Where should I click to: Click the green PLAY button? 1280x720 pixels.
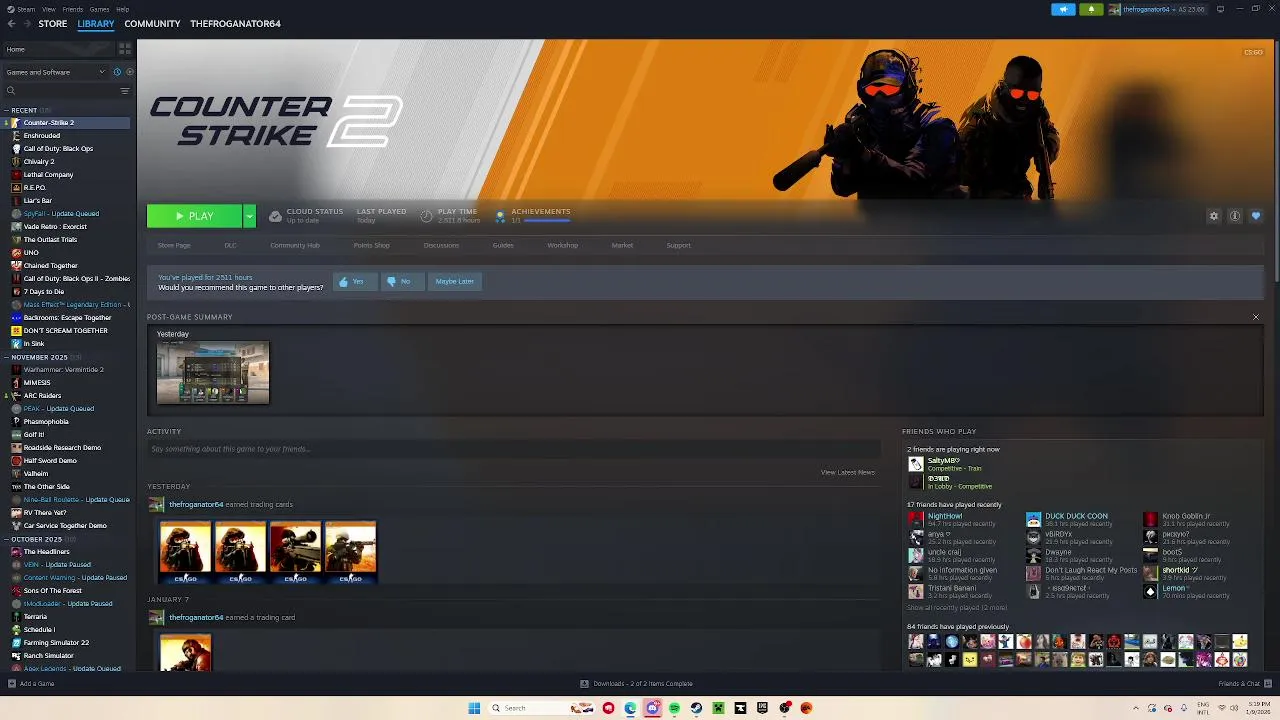pyautogui.click(x=194, y=216)
